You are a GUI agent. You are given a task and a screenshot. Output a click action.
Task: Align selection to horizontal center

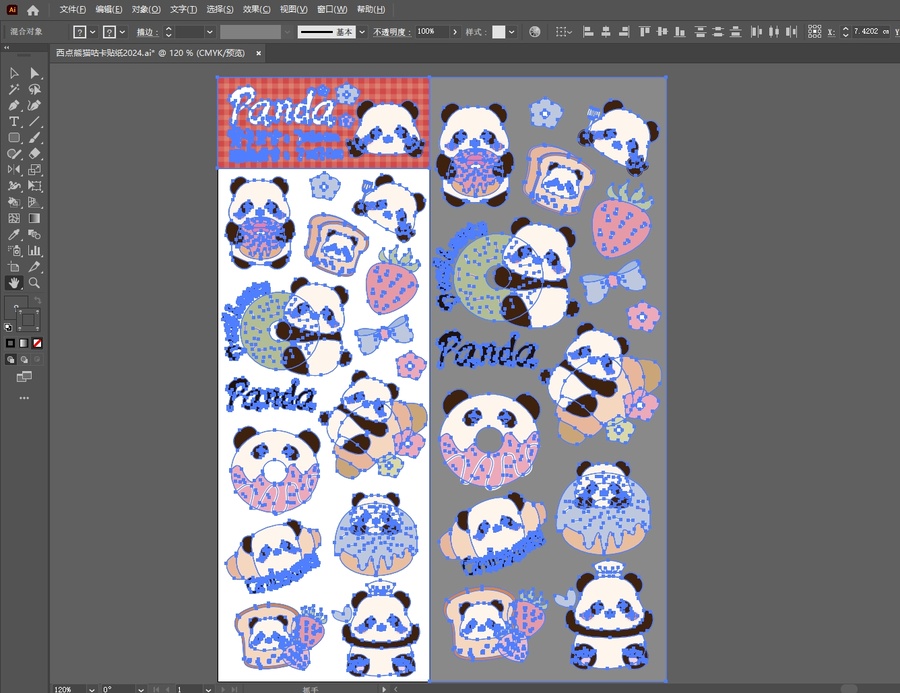[x=606, y=32]
